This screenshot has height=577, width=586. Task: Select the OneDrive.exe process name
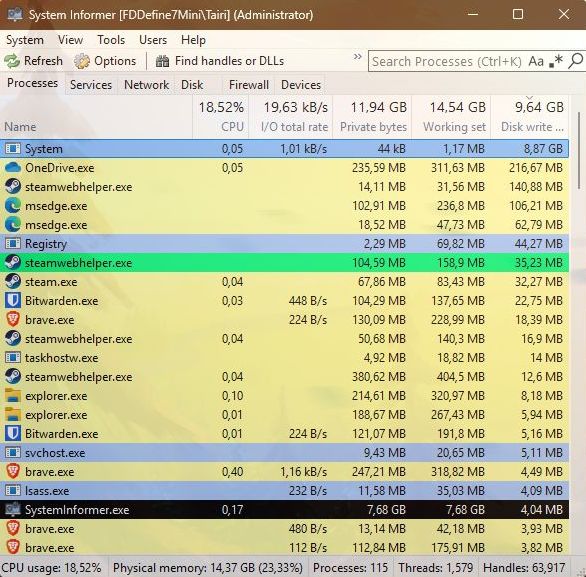point(59,167)
